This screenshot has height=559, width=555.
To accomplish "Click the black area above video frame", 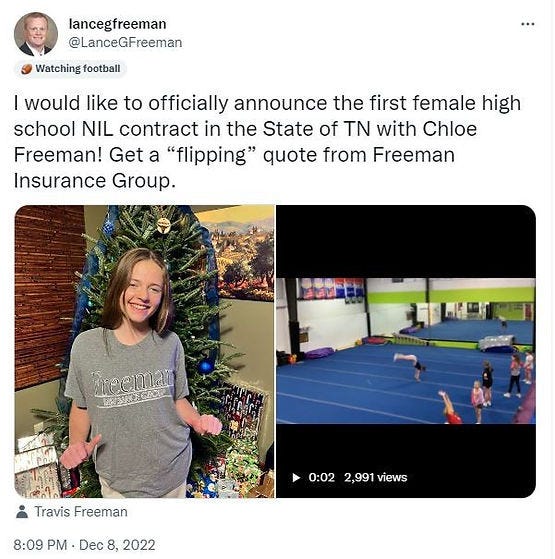I will [x=406, y=241].
